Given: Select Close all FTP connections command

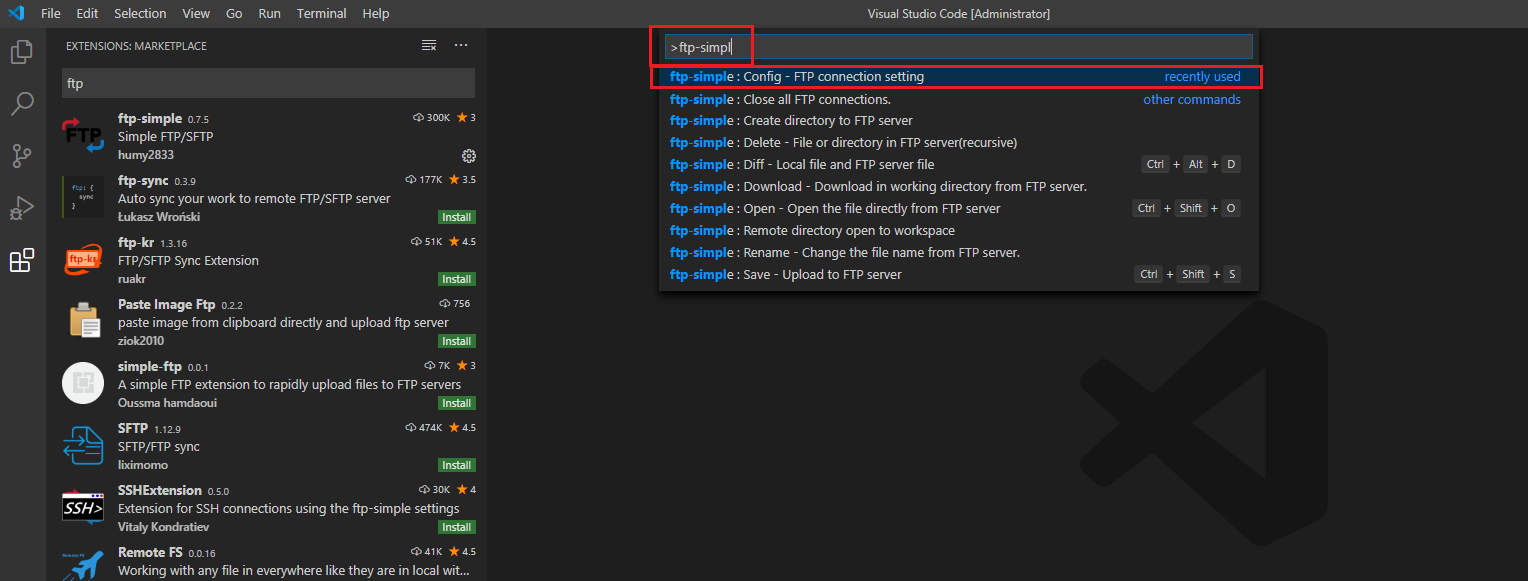Looking at the screenshot, I should tap(958, 99).
